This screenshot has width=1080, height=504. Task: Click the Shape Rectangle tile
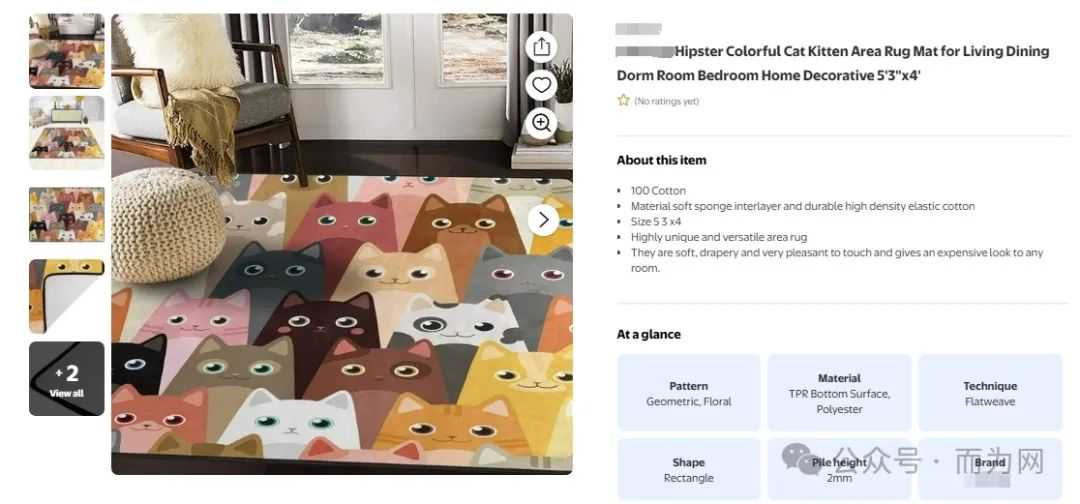click(688, 469)
